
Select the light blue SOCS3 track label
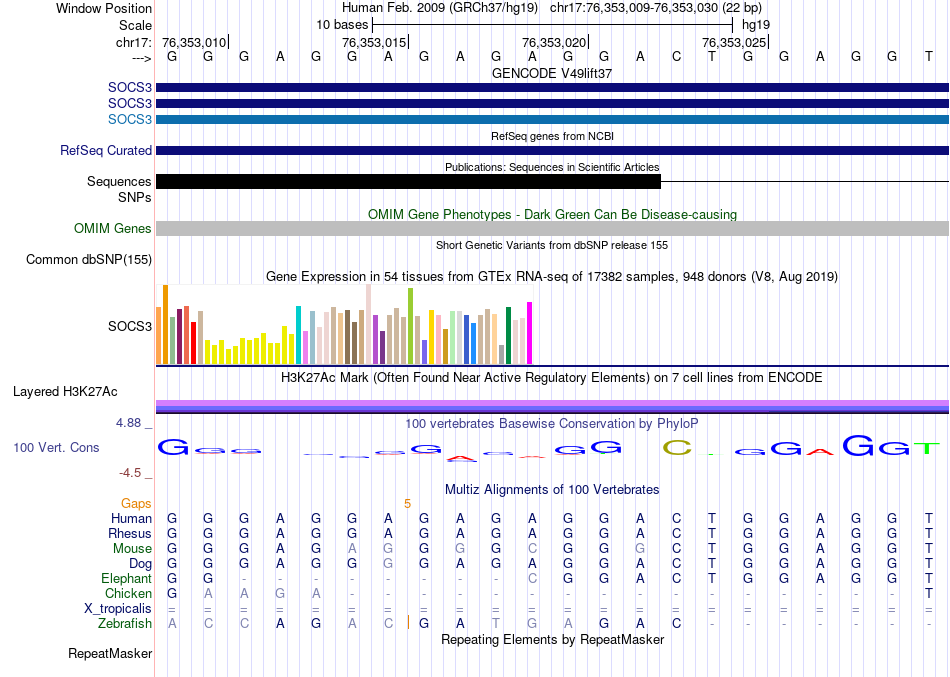click(130, 119)
